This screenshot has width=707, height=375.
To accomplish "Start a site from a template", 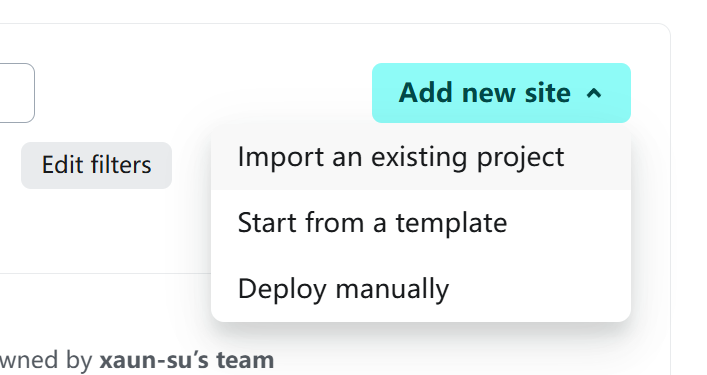I will pyautogui.click(x=421, y=223).
